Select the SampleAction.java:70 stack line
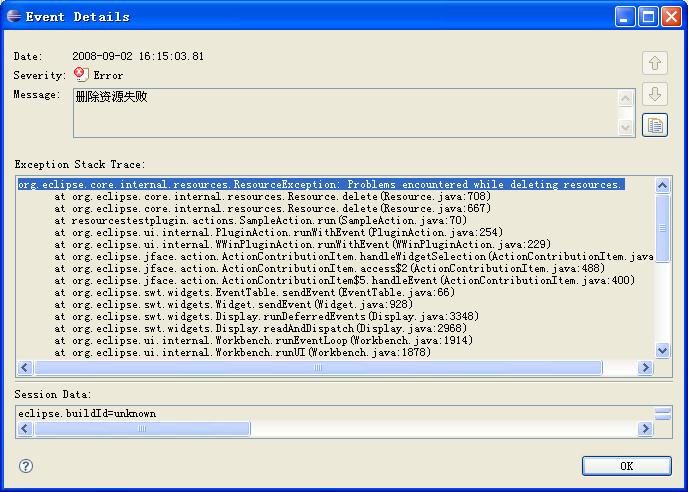This screenshot has width=688, height=492. (x=261, y=220)
